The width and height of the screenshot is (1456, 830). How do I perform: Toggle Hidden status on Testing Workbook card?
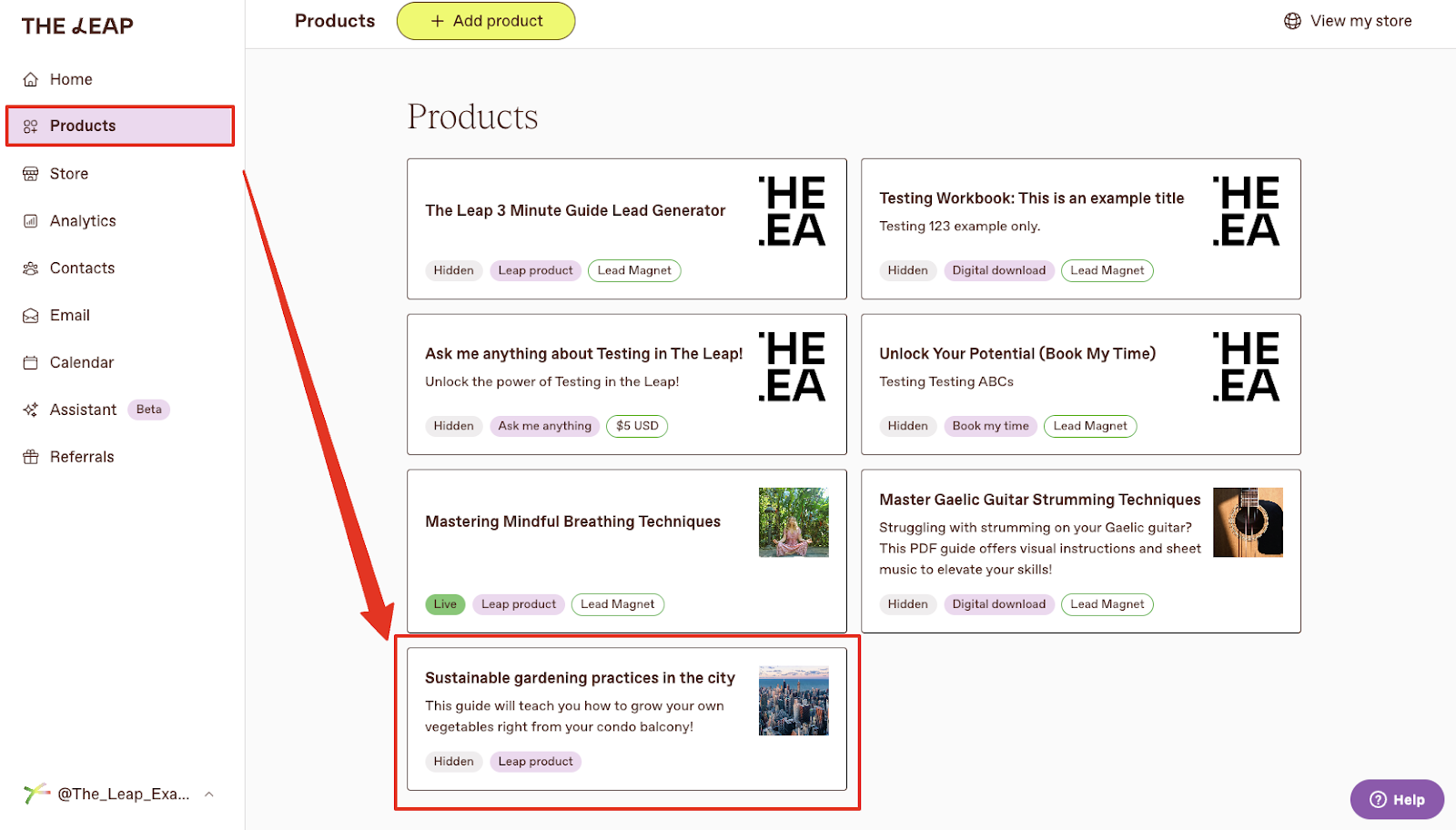[907, 270]
